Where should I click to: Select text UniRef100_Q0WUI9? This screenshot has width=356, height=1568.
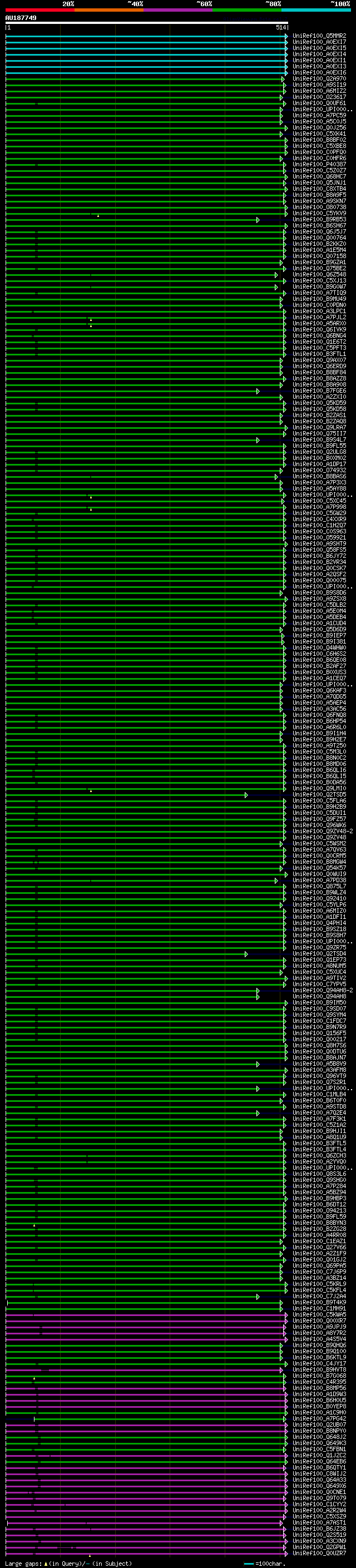pyautogui.click(x=319, y=874)
